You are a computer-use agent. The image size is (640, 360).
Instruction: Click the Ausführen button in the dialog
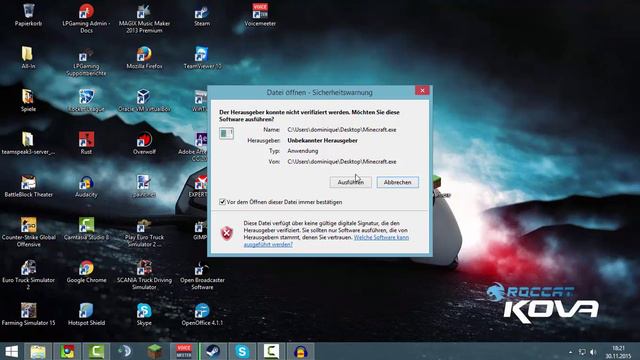pyautogui.click(x=351, y=182)
